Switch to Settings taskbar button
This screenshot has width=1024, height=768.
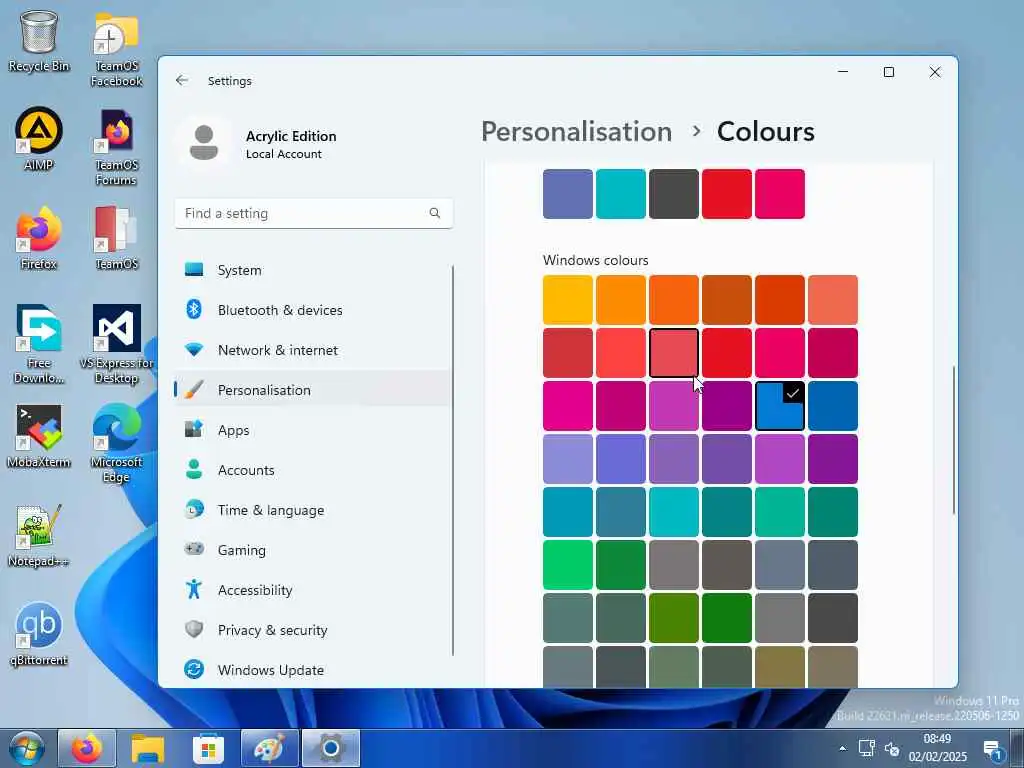[x=330, y=748]
